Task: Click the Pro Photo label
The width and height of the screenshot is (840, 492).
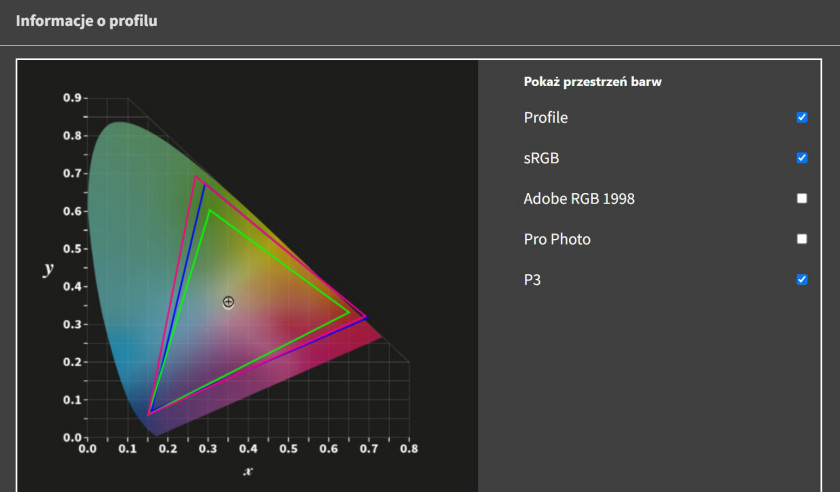Action: [557, 239]
